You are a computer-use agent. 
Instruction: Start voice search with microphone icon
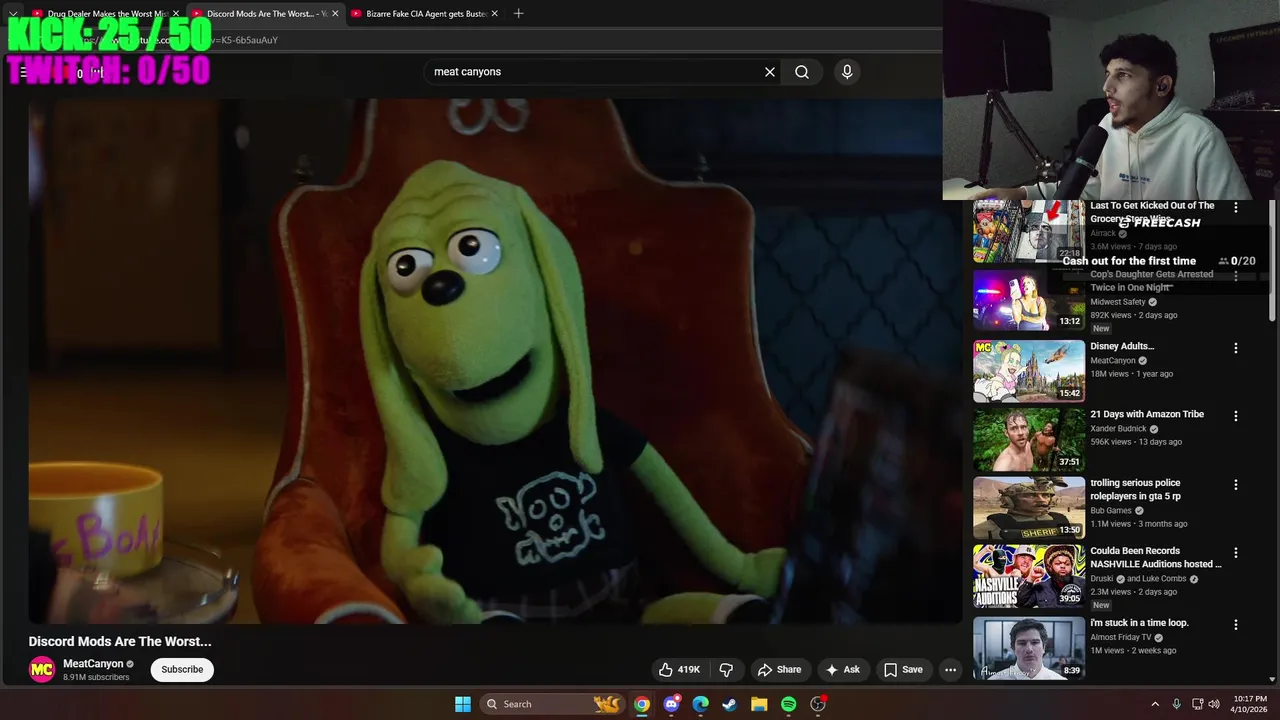(847, 72)
